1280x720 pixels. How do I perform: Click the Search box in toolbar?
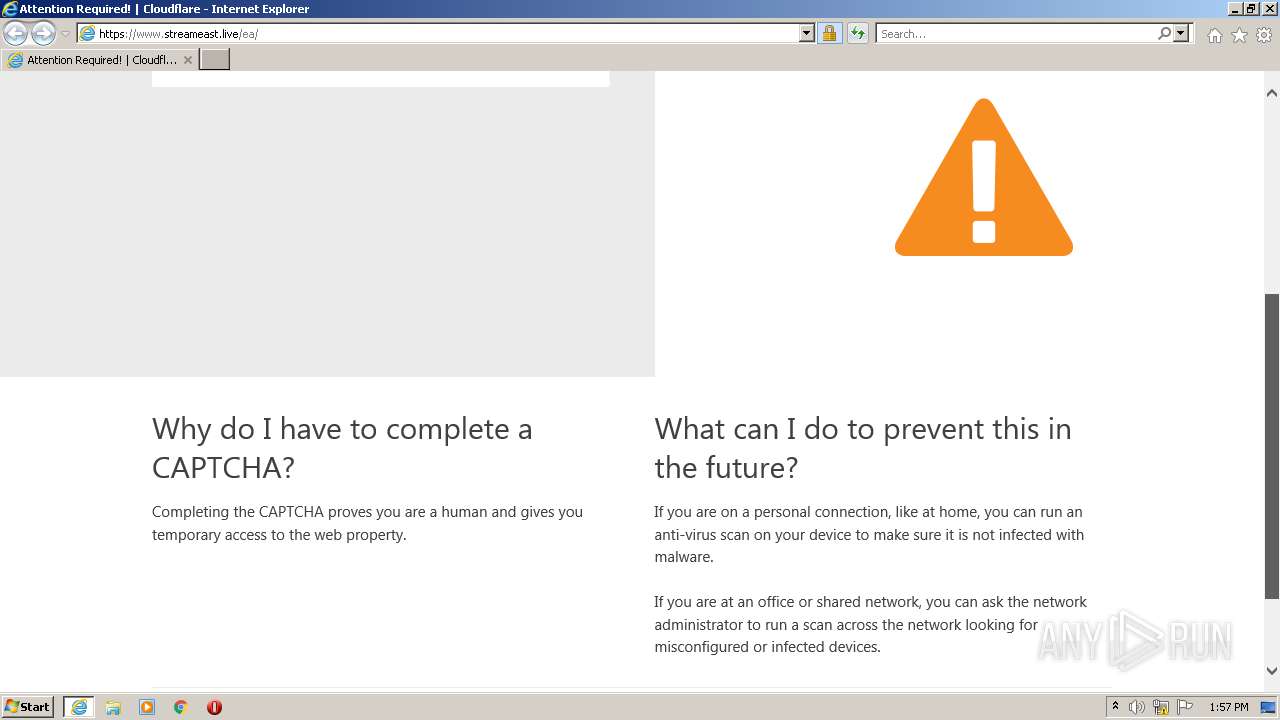click(1016, 33)
